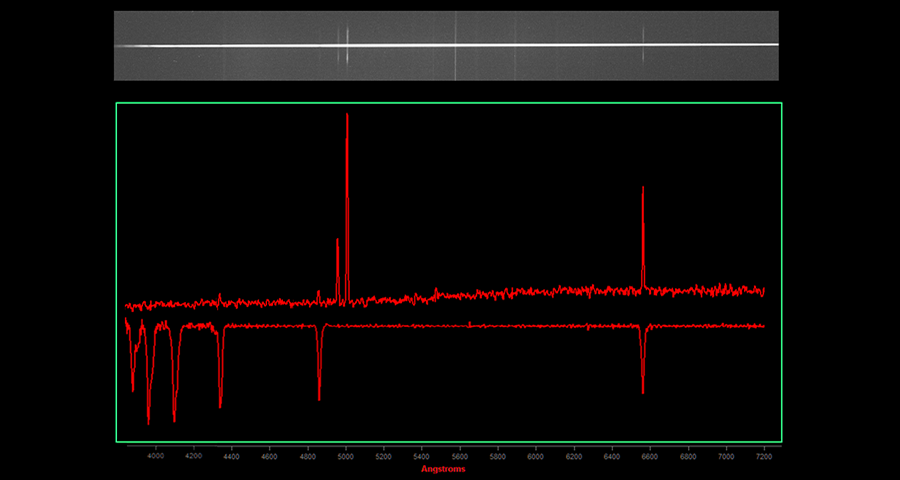Click the Angstroms axis label

[443, 468]
